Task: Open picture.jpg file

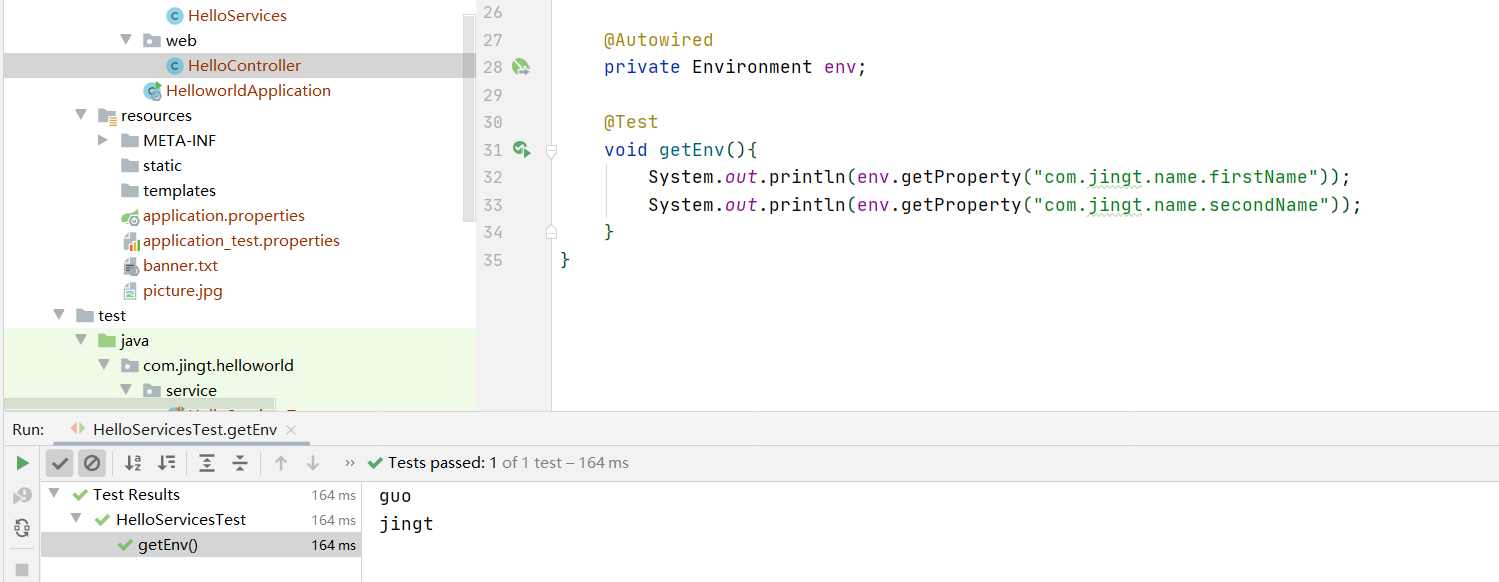Action: click(182, 290)
